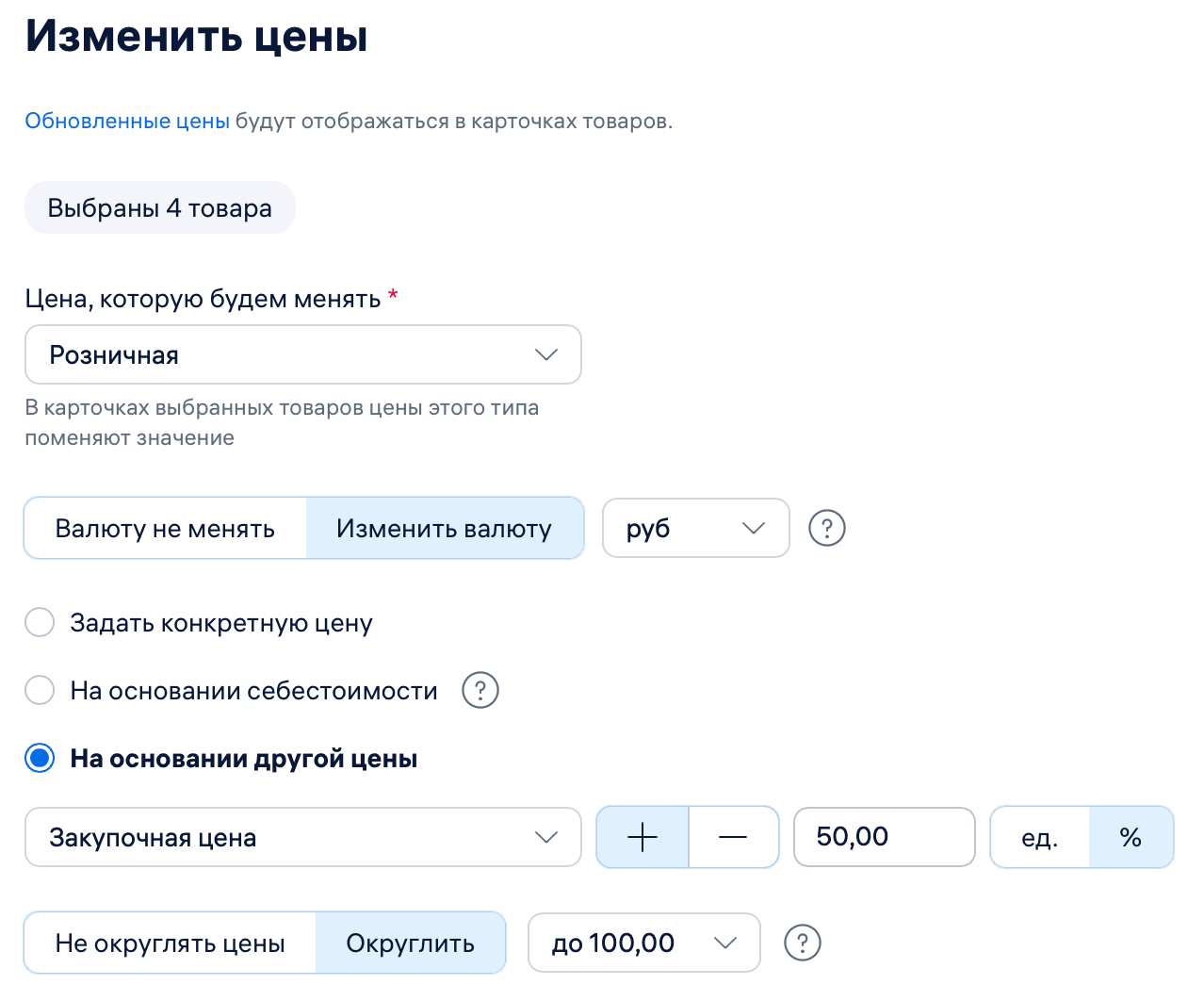Open help icon beside rounding selector
Viewport: 1204px width, 1001px height.
click(802, 943)
